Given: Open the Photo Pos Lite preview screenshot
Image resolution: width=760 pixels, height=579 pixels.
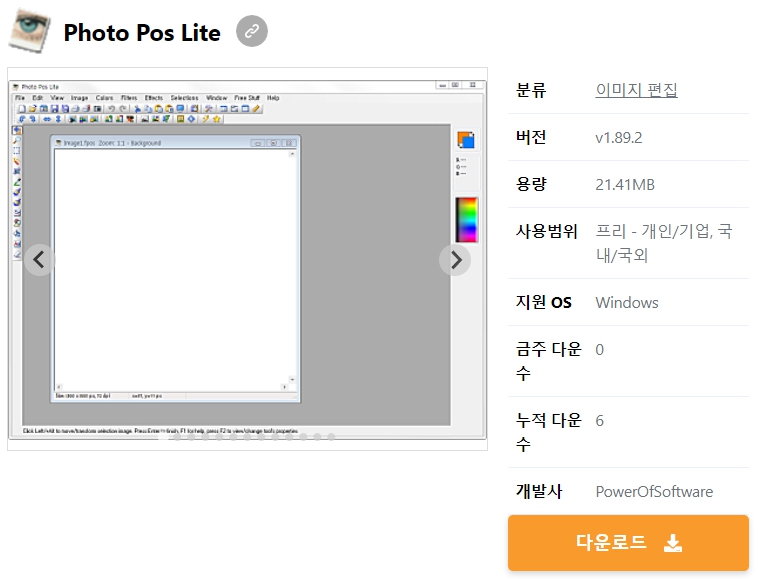Looking at the screenshot, I should pos(247,259).
